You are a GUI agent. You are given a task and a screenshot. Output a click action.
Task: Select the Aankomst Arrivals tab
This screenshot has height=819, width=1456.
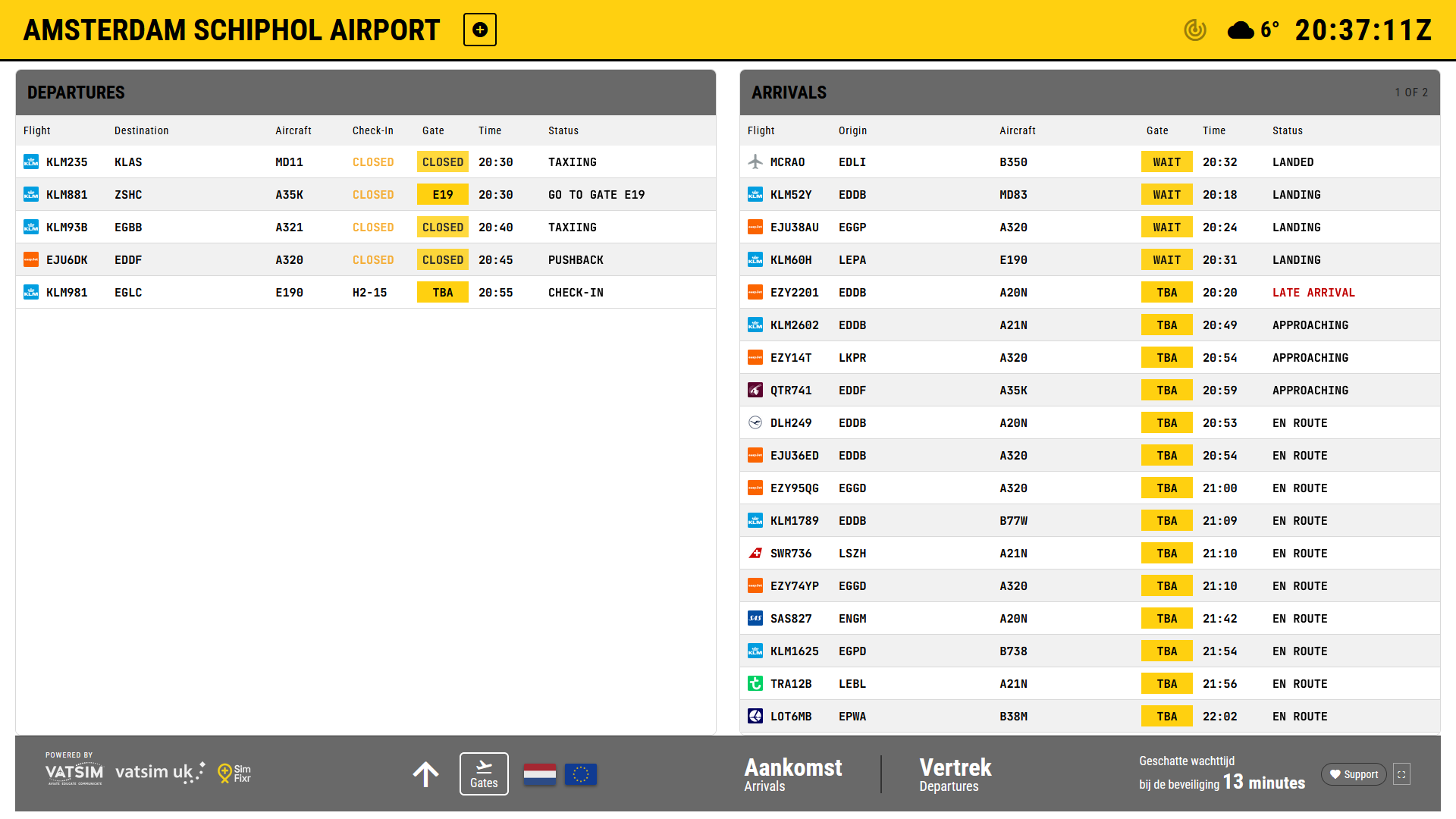pos(792,774)
